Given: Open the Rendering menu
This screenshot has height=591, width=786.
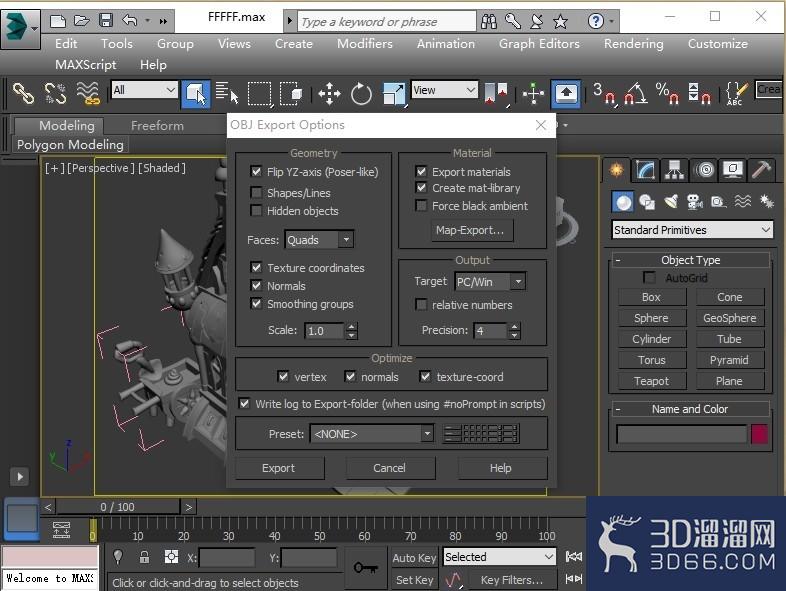Looking at the screenshot, I should pos(634,44).
